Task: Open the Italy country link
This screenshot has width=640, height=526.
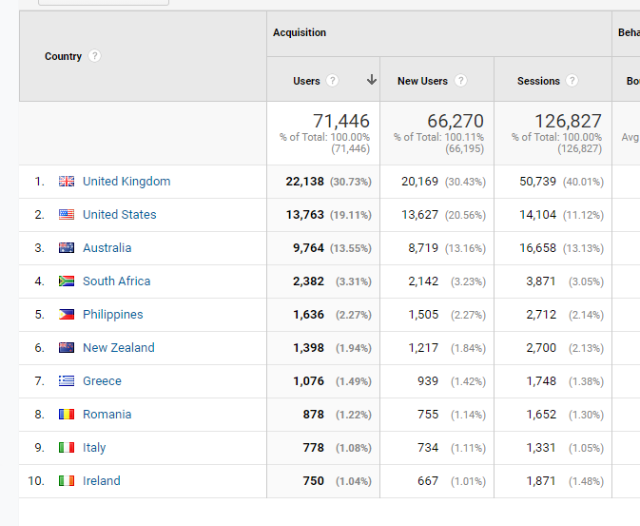Action: point(94,448)
